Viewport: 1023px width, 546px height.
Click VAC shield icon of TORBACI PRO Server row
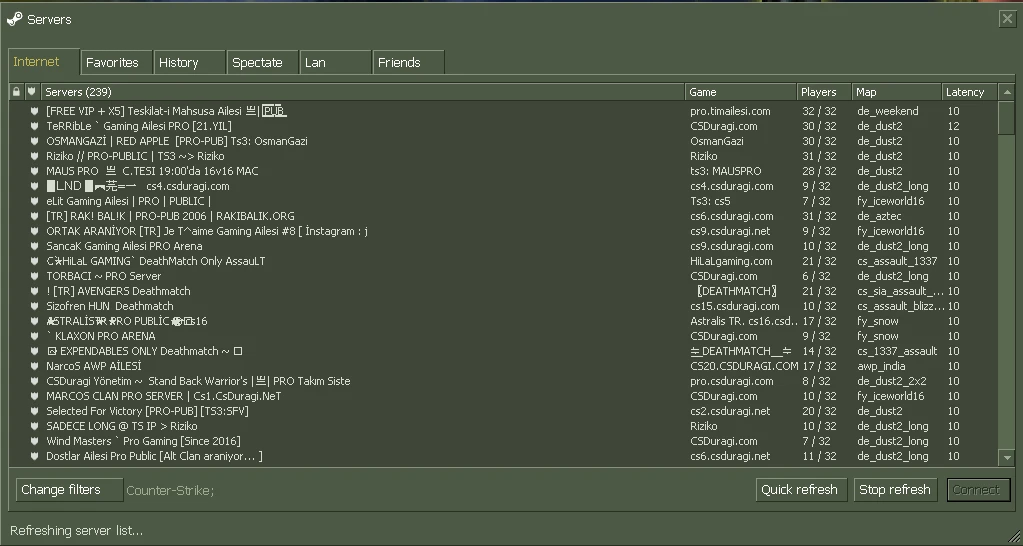coord(35,276)
